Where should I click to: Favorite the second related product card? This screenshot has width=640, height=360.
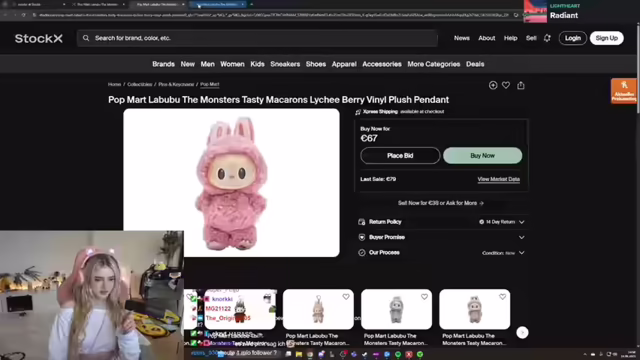346,297
